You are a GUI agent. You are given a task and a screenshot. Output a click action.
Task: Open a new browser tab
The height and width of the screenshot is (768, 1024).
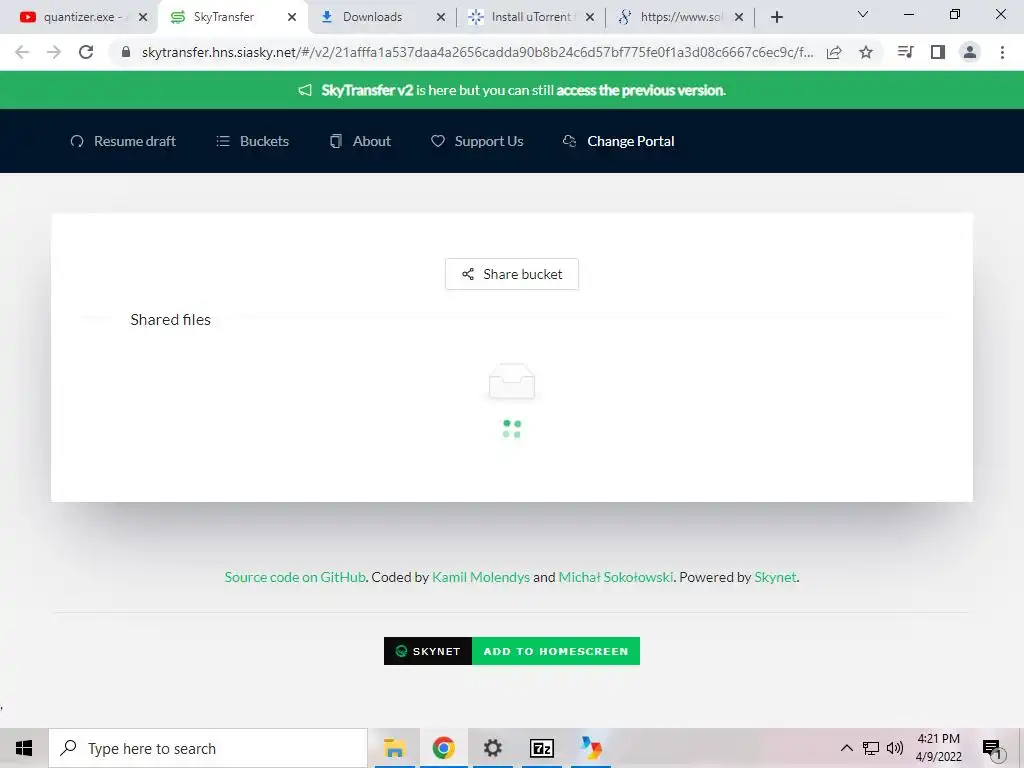(776, 17)
